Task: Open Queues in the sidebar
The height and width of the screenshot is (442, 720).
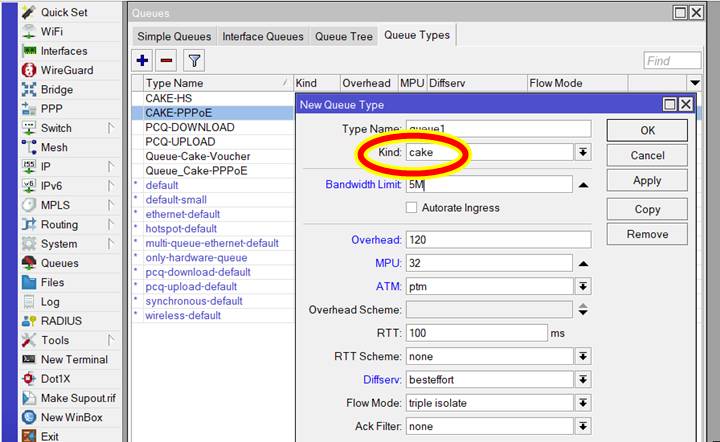Action: tap(60, 263)
